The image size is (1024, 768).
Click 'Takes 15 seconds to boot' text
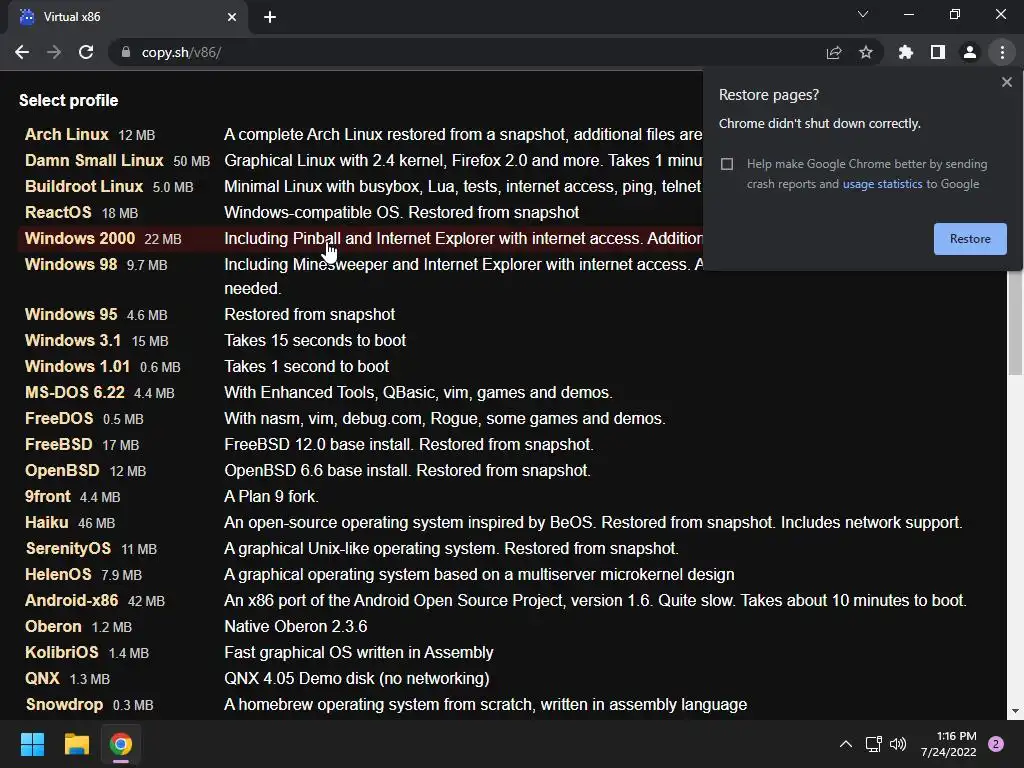point(315,341)
